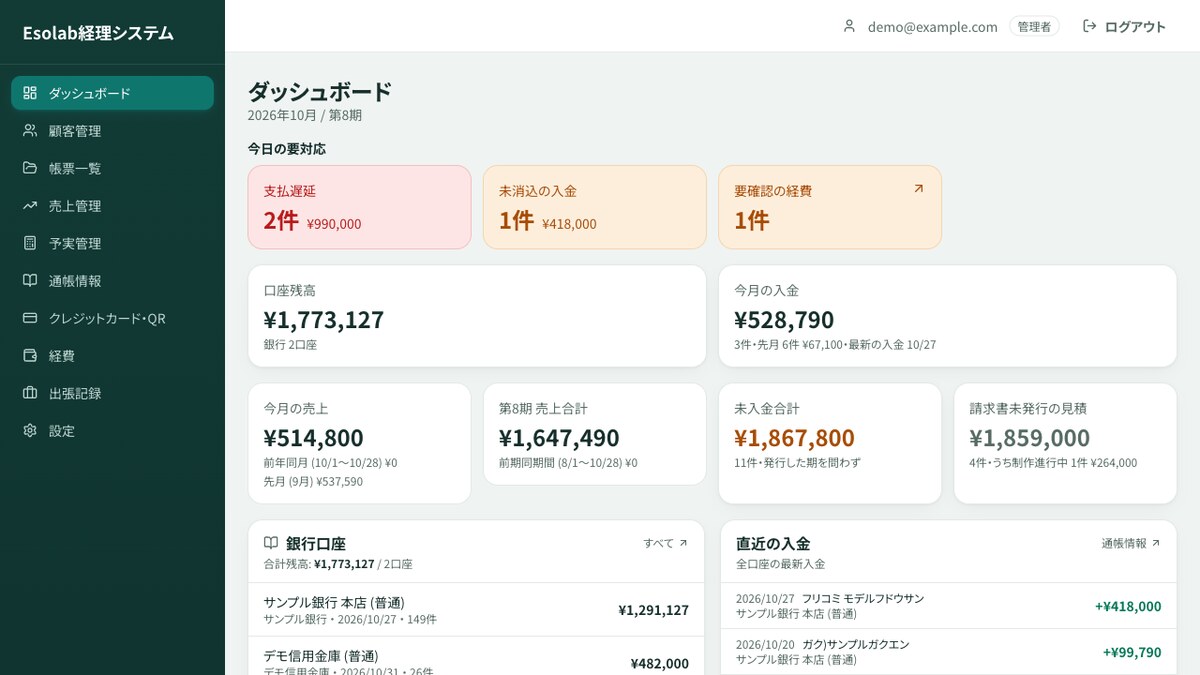The image size is (1200, 675).
Task: Click the arrow icon on 要確認の経費 card
Action: tap(919, 188)
